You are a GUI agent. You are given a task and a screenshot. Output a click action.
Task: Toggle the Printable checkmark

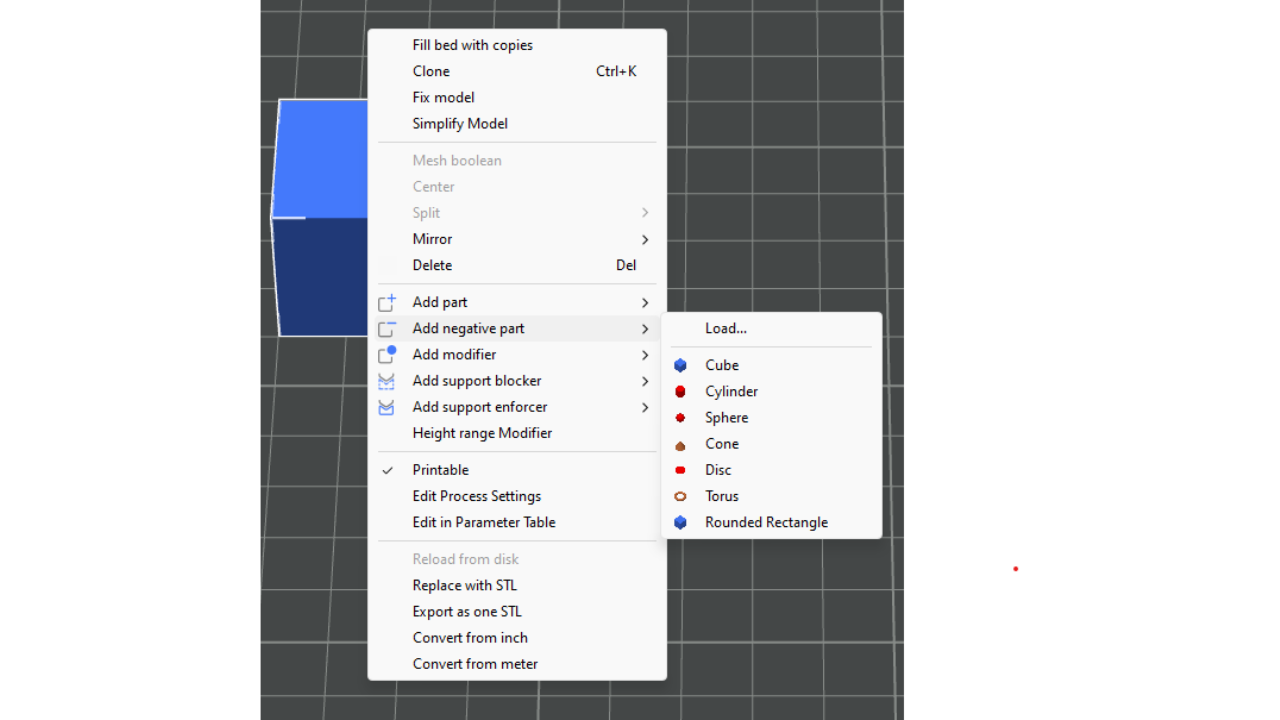coord(387,470)
